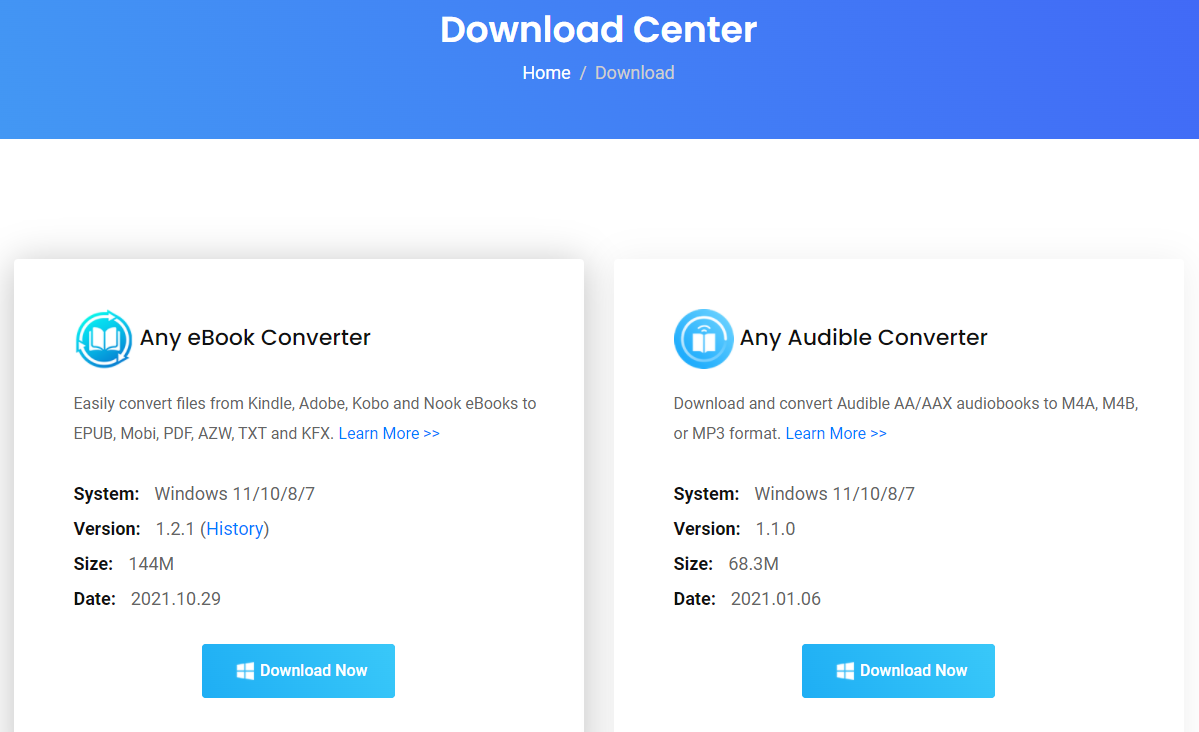Select the eBook Converter version 1.2.1 text
Screen dimensions: 1199x732
tap(175, 529)
